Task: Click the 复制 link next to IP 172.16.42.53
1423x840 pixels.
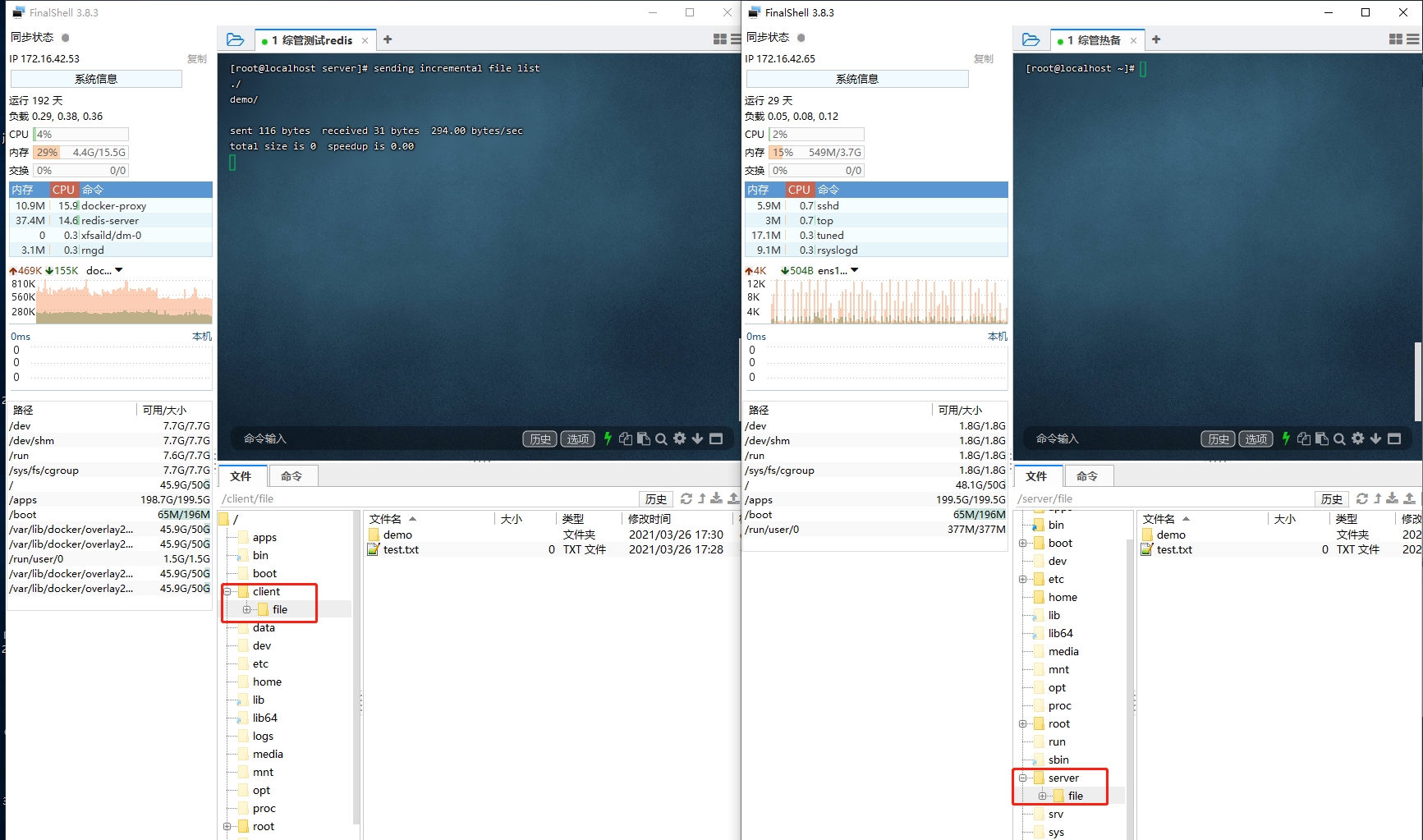Action: (196, 58)
